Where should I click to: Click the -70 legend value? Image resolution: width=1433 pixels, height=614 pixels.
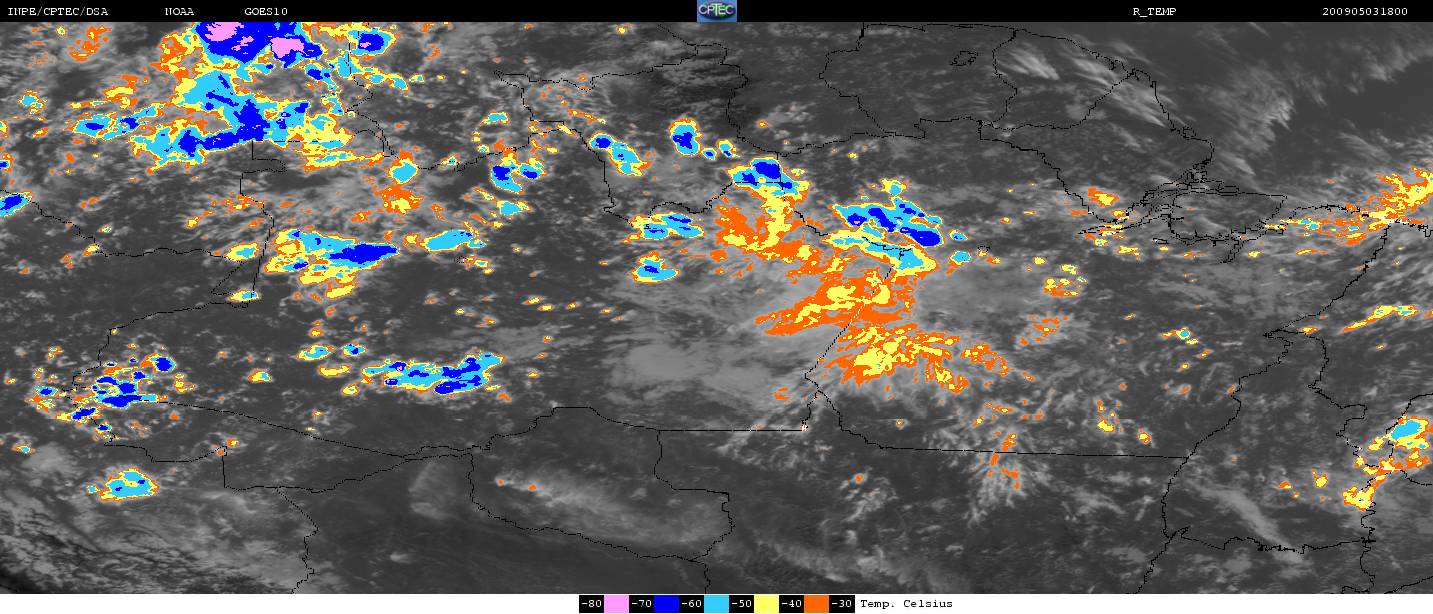[641, 604]
